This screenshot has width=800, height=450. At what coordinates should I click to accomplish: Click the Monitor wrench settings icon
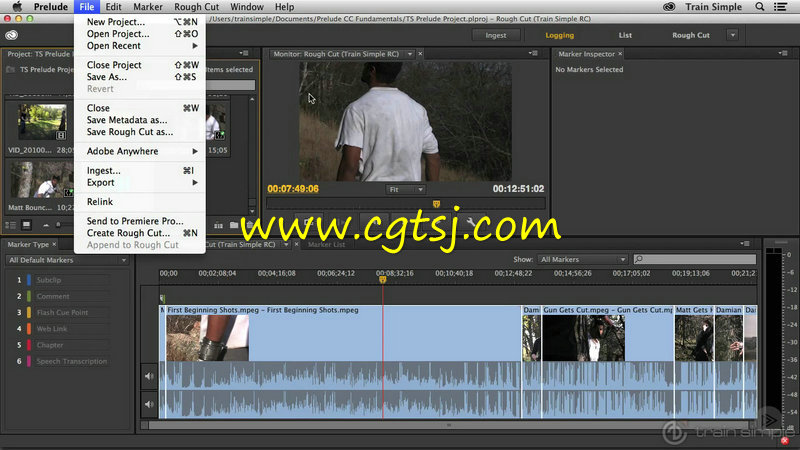click(470, 223)
